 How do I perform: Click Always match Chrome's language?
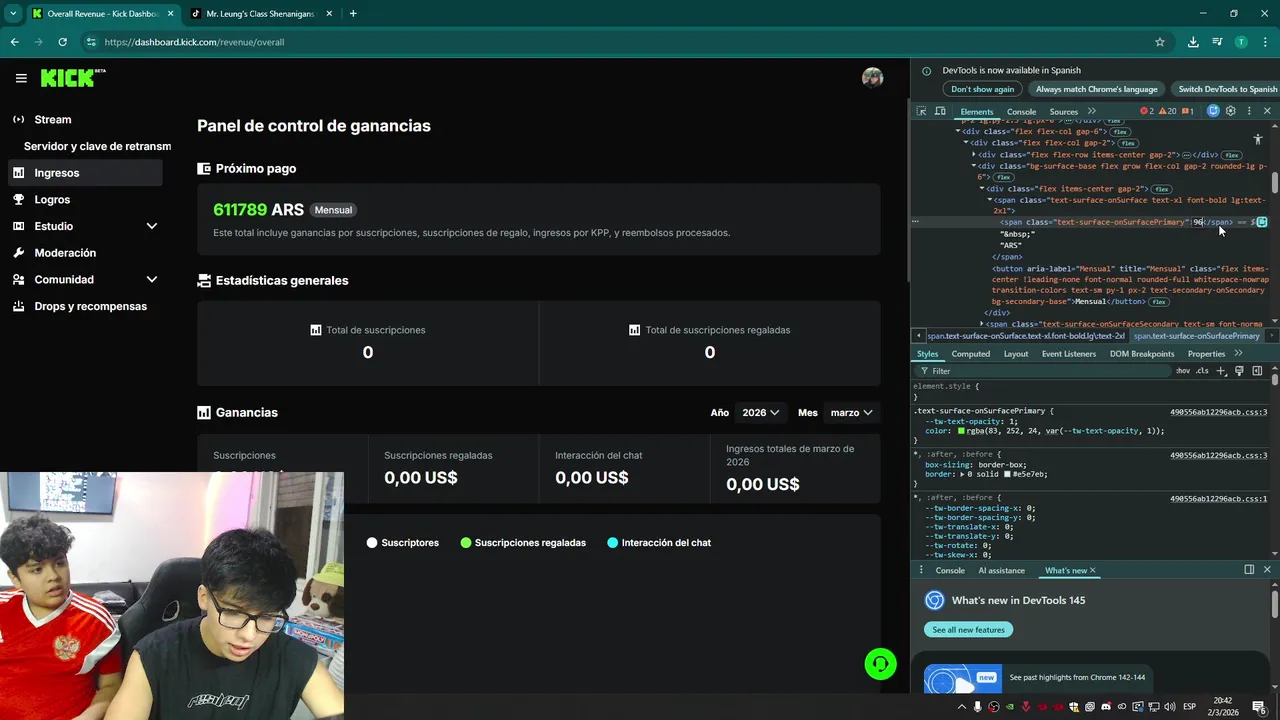pos(1097,89)
